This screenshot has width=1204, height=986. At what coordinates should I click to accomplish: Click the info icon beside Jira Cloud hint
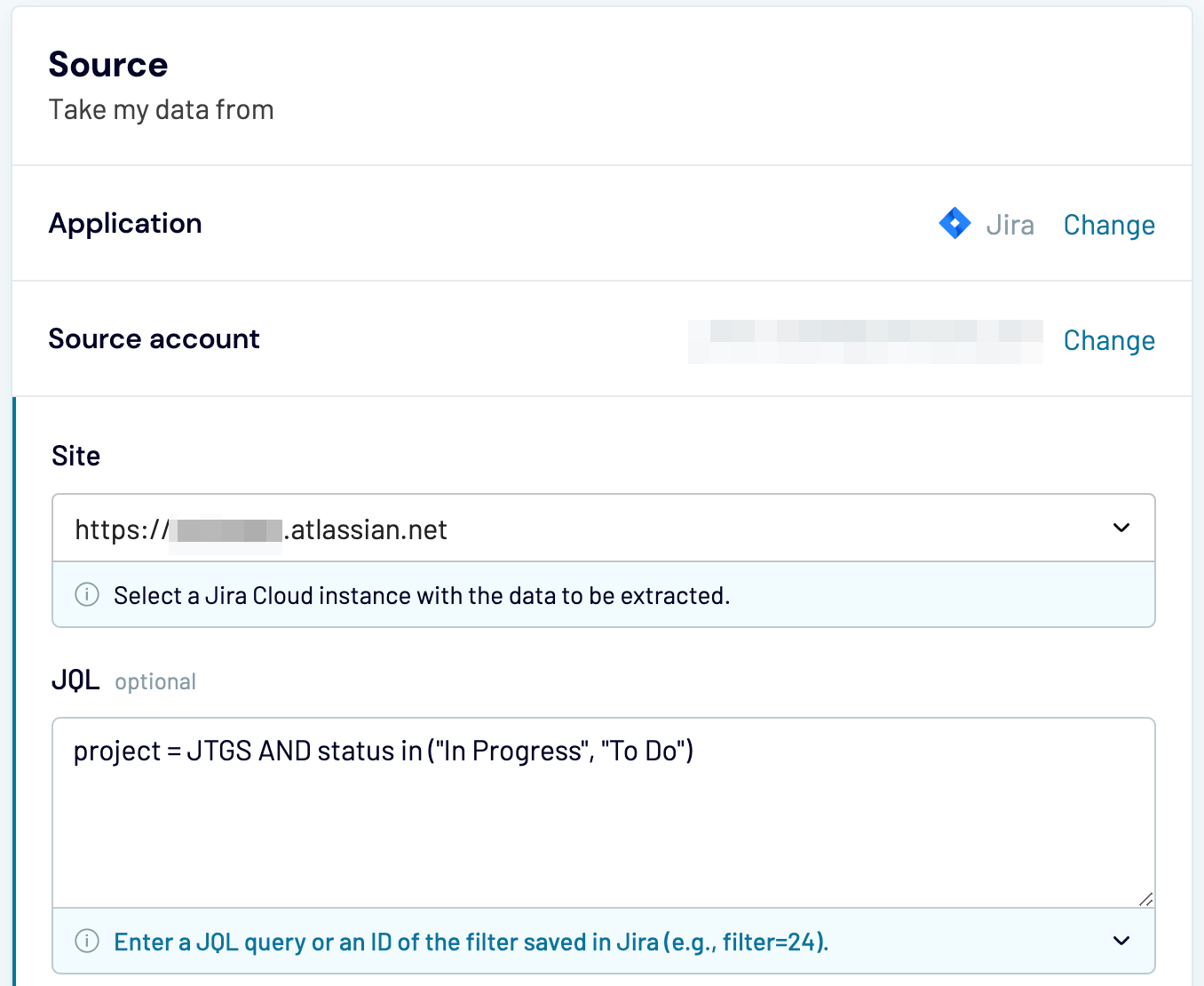point(87,595)
